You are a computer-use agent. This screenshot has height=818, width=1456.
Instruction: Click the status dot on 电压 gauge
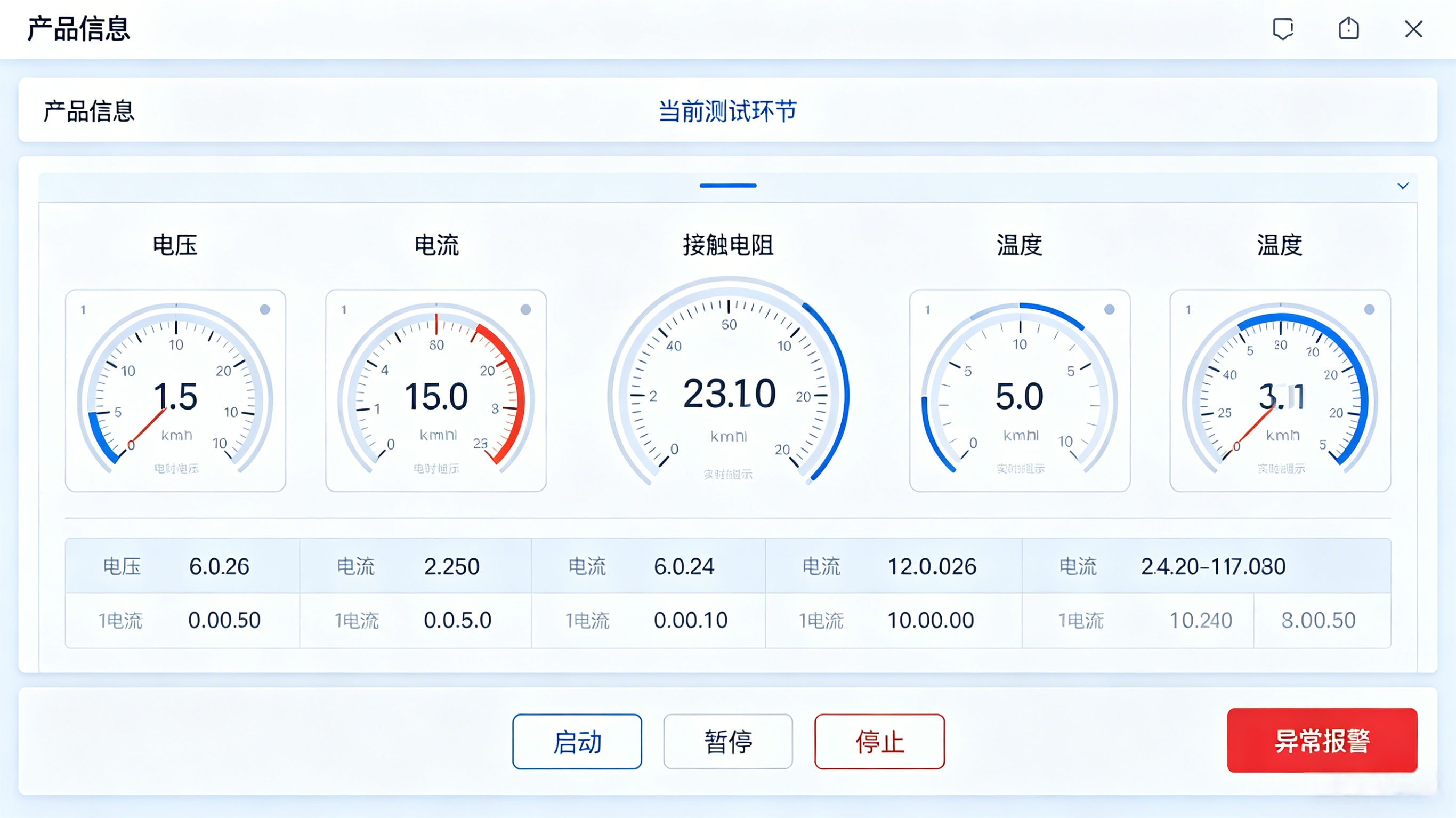click(264, 309)
